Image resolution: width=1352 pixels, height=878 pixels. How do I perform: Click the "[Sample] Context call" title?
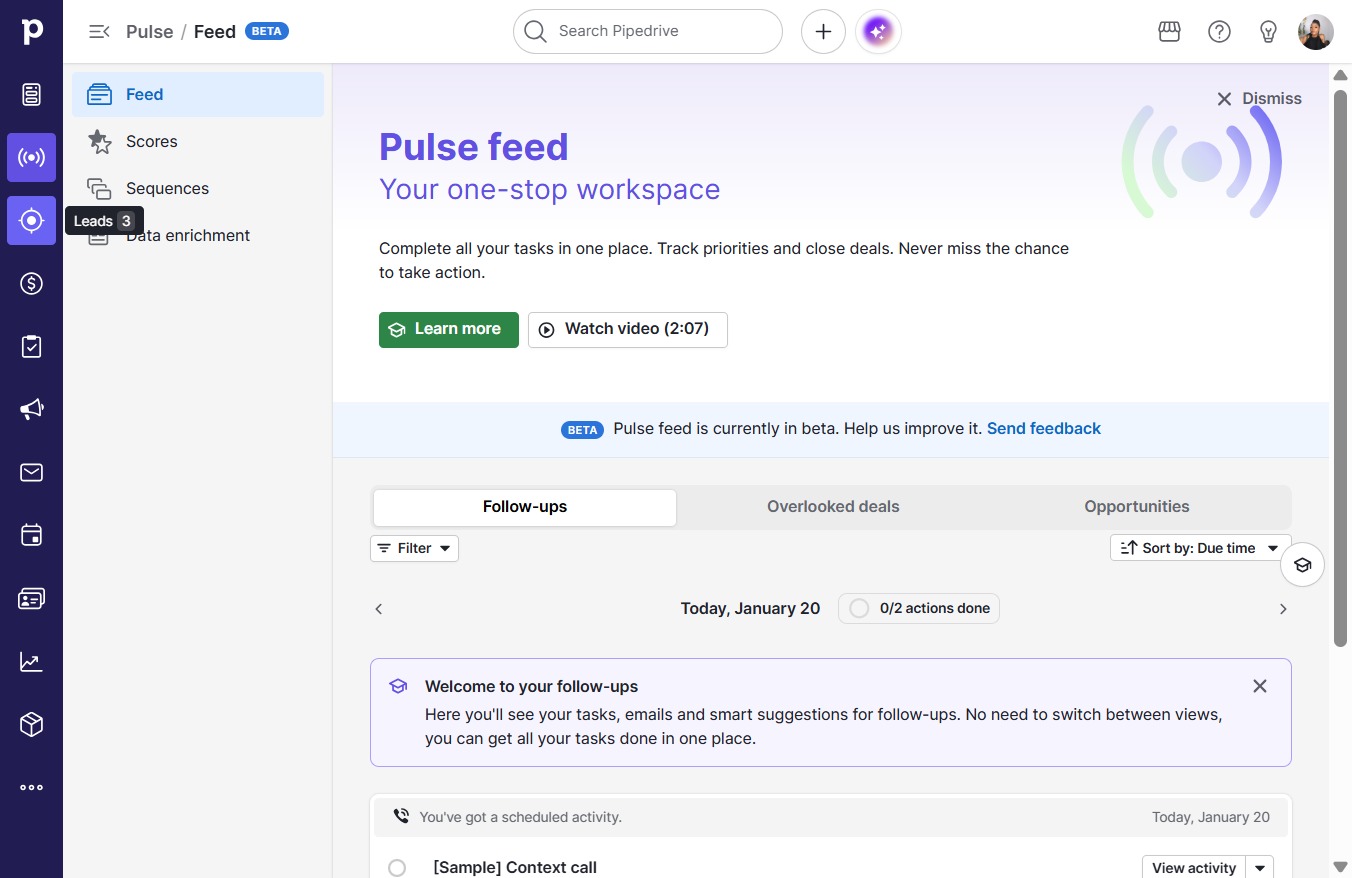515,868
